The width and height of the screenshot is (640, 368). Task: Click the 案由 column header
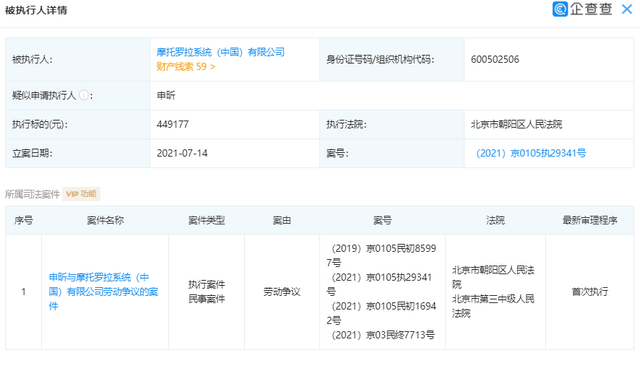tap(282, 220)
